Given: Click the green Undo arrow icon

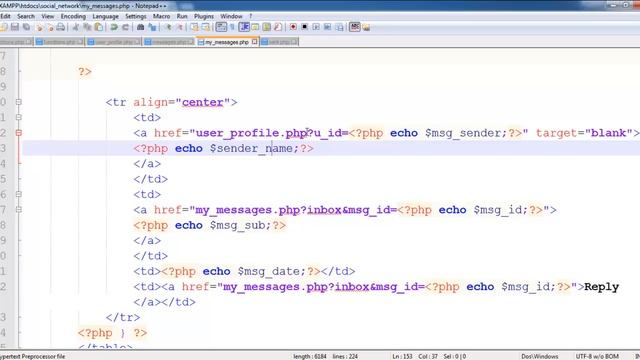Looking at the screenshot, I should pyautogui.click(x=114, y=27).
